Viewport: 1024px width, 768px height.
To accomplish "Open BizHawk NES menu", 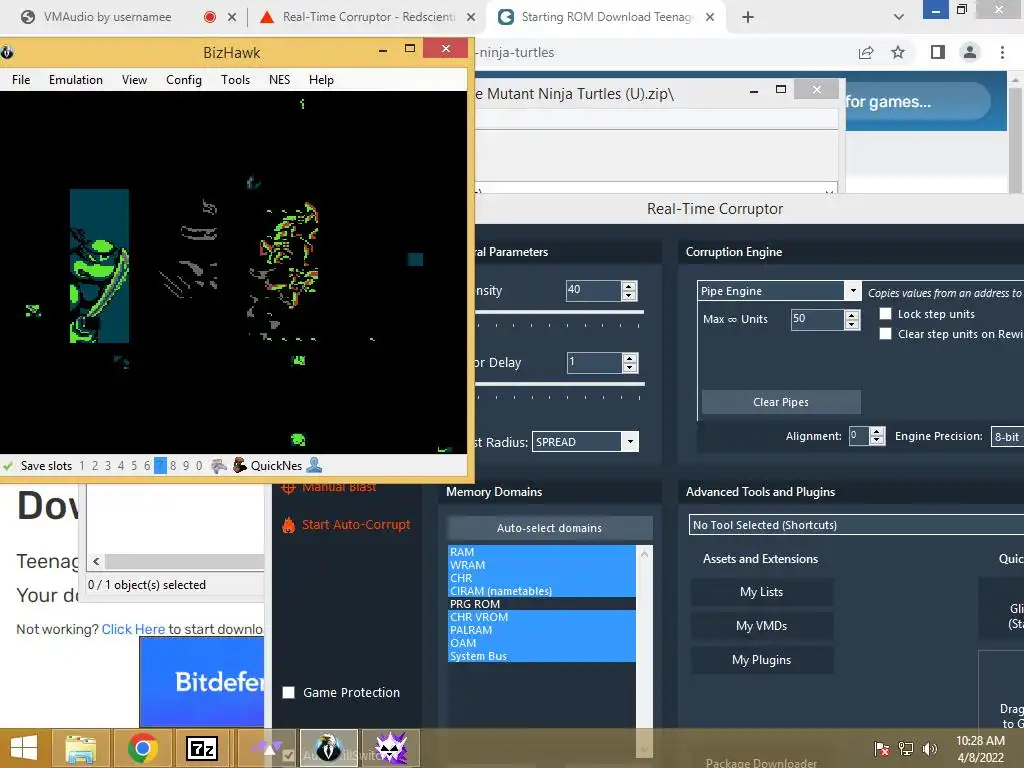I will [x=280, y=80].
